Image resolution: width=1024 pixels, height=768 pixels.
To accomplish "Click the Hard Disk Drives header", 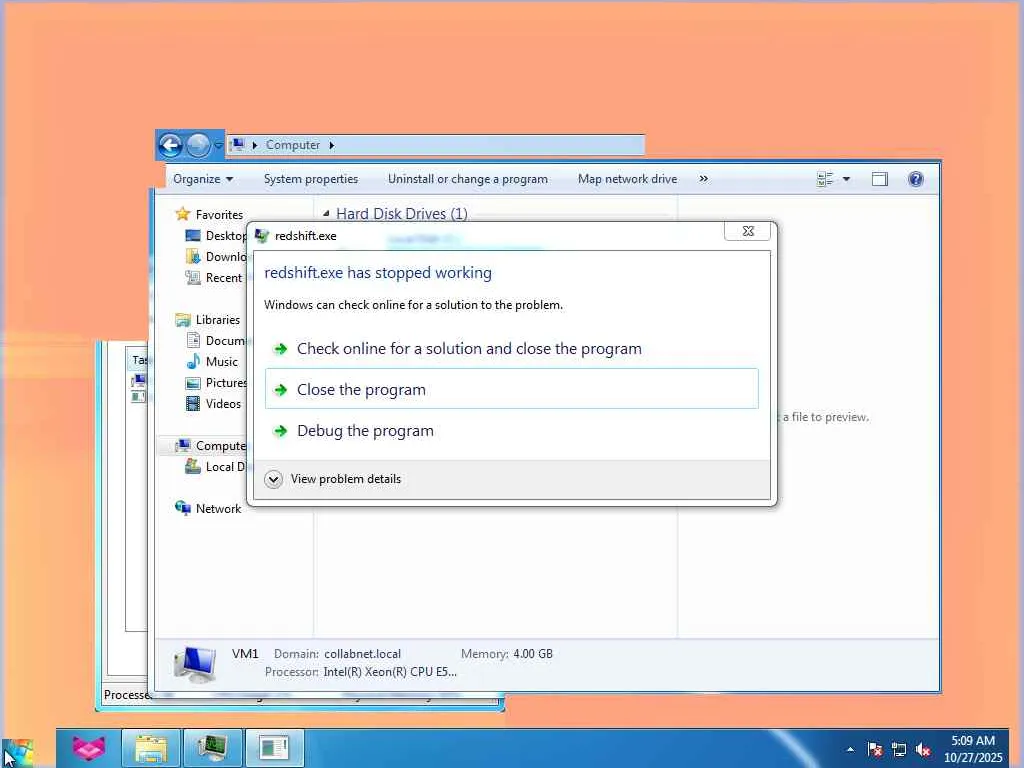I will click(x=402, y=214).
